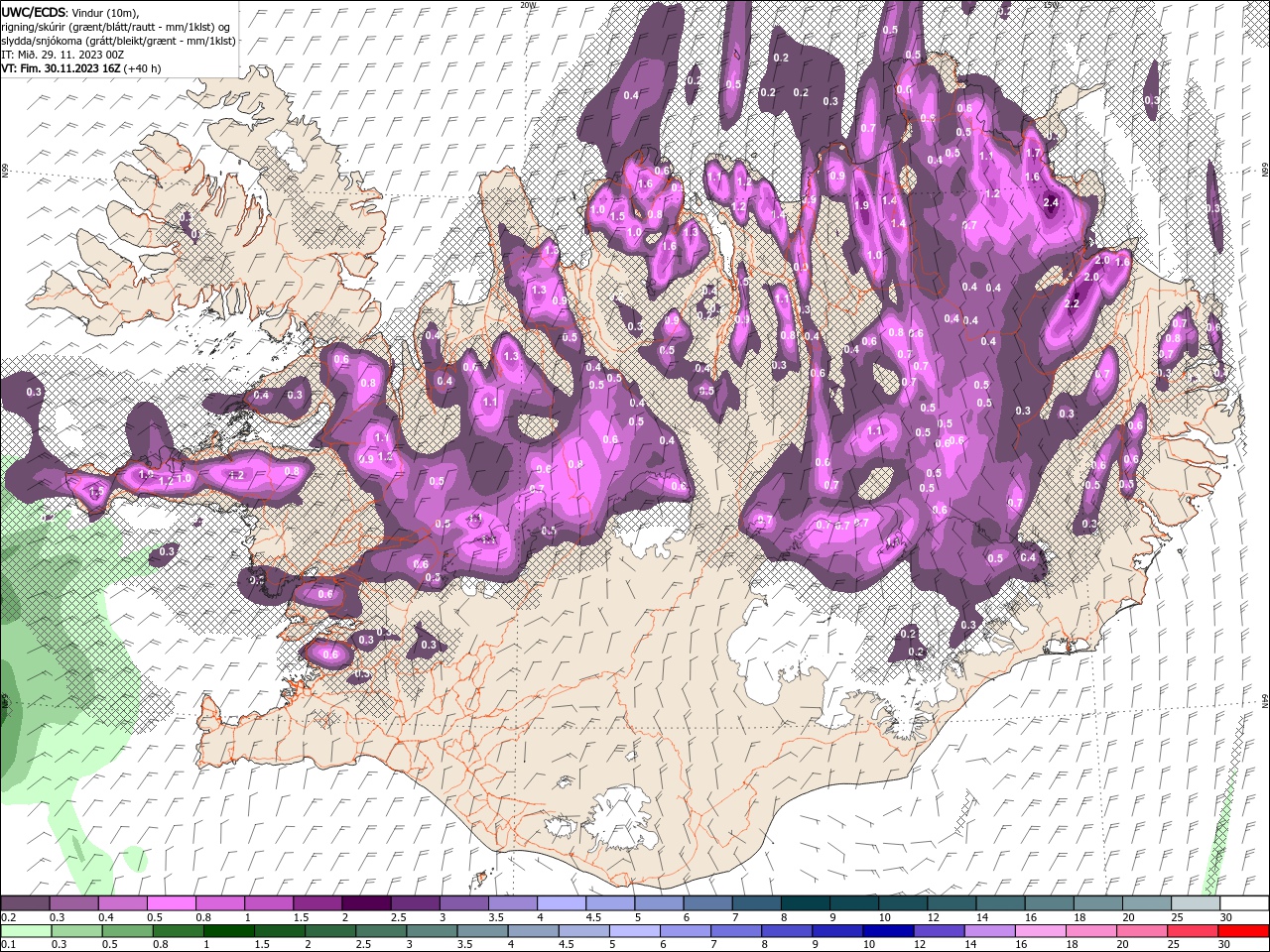Pick the top-row swatch starting at 0.8

click(219, 903)
